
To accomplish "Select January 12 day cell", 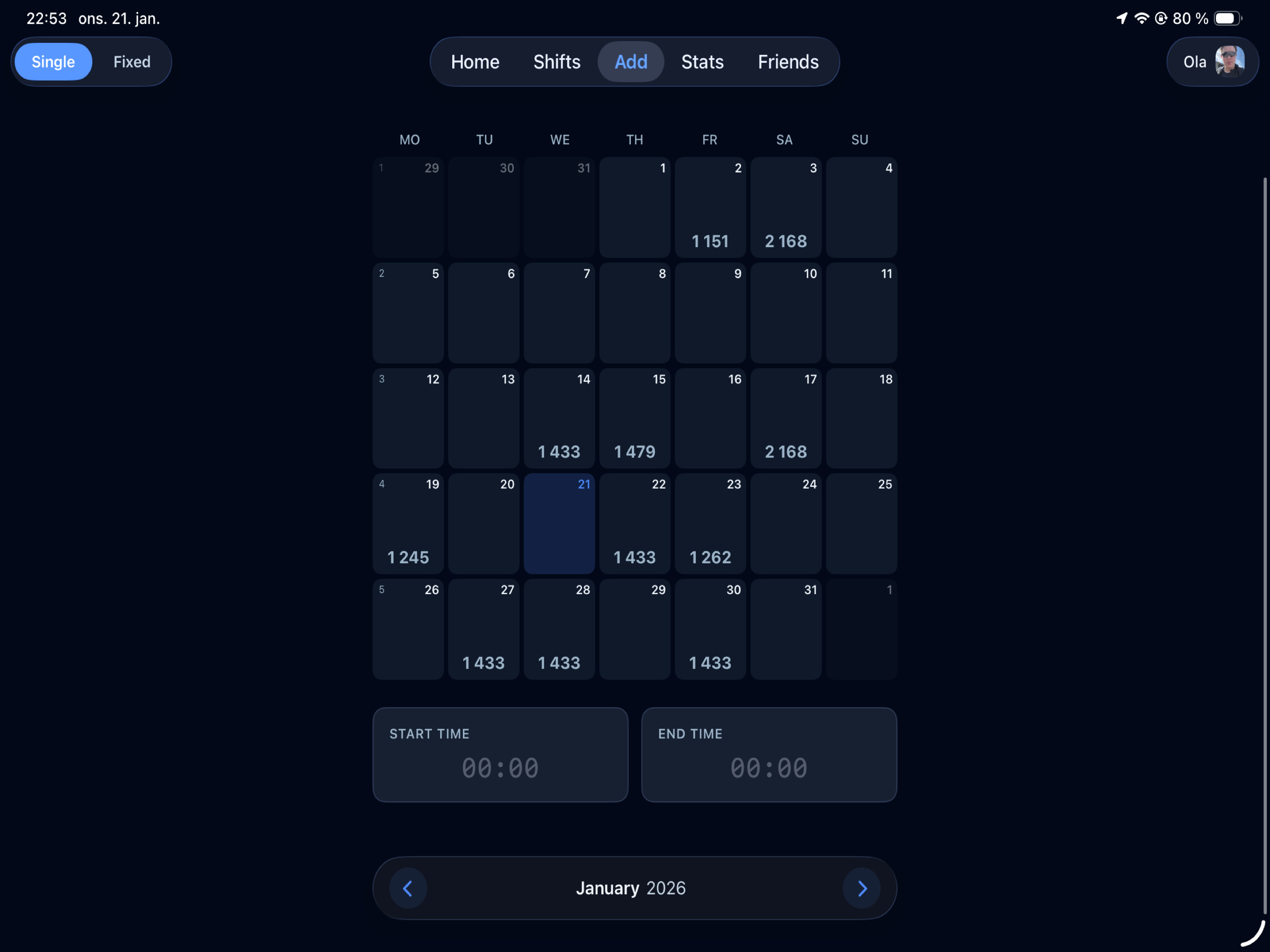I will tap(408, 418).
